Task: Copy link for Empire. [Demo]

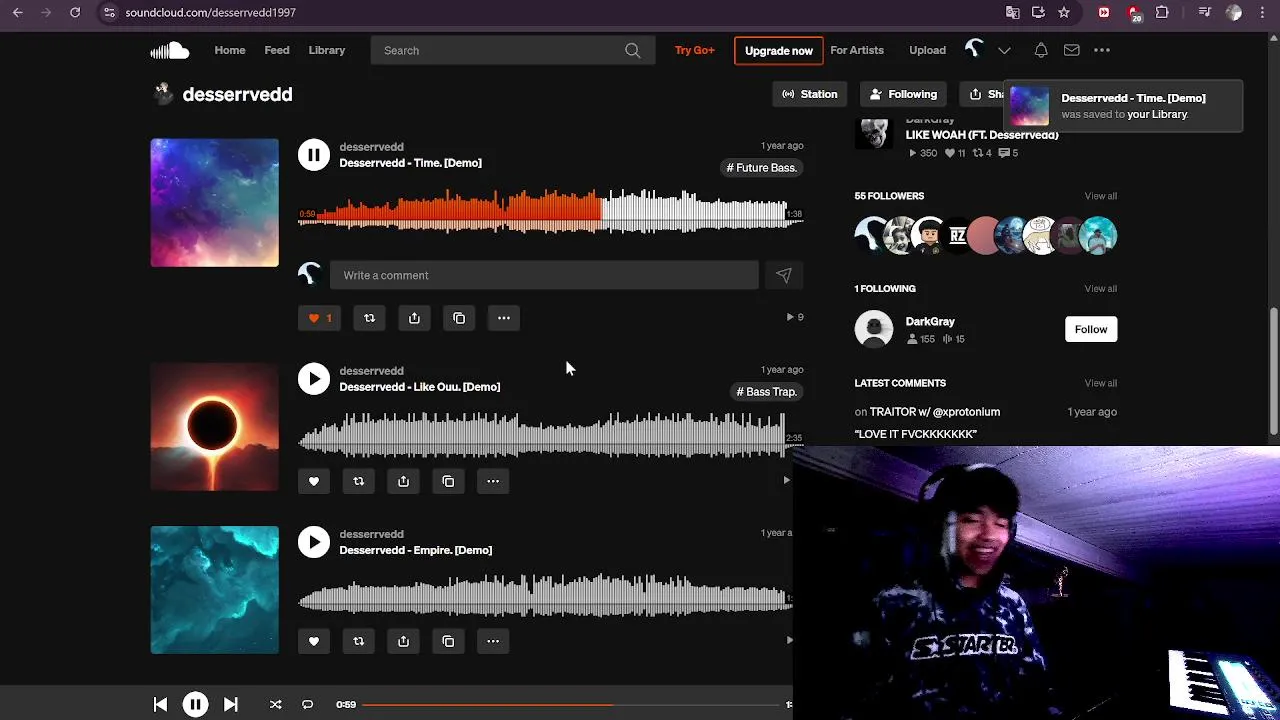Action: coord(448,641)
